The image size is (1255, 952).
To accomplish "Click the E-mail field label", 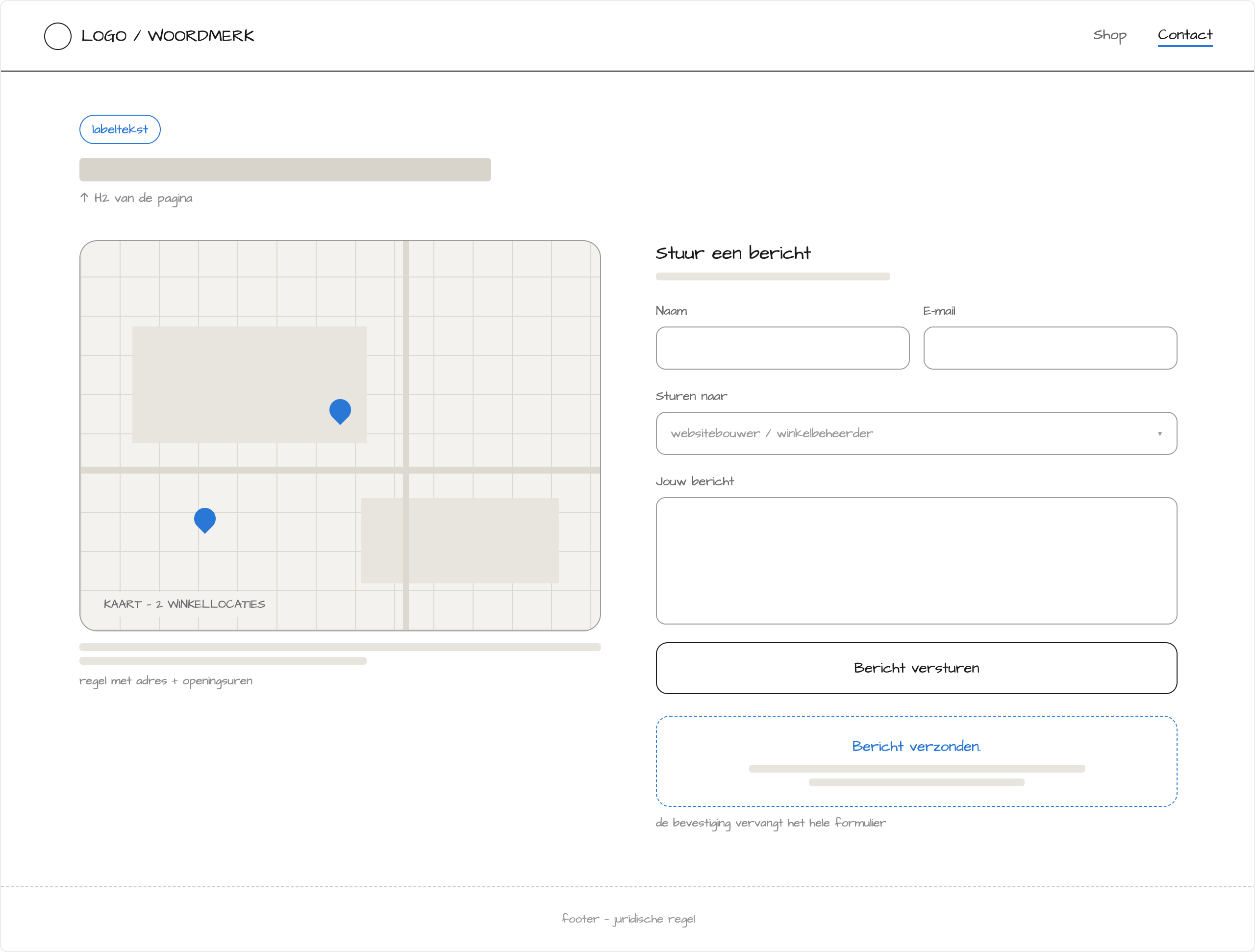I will (x=939, y=311).
